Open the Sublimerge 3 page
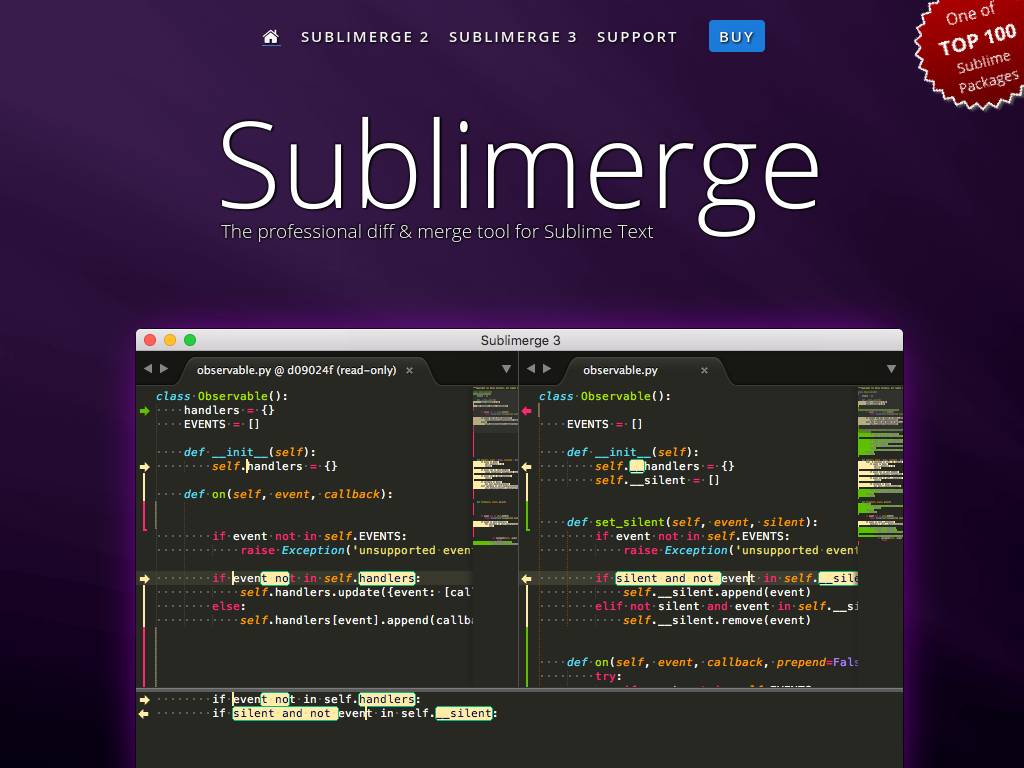This screenshot has width=1024, height=768. [x=513, y=37]
